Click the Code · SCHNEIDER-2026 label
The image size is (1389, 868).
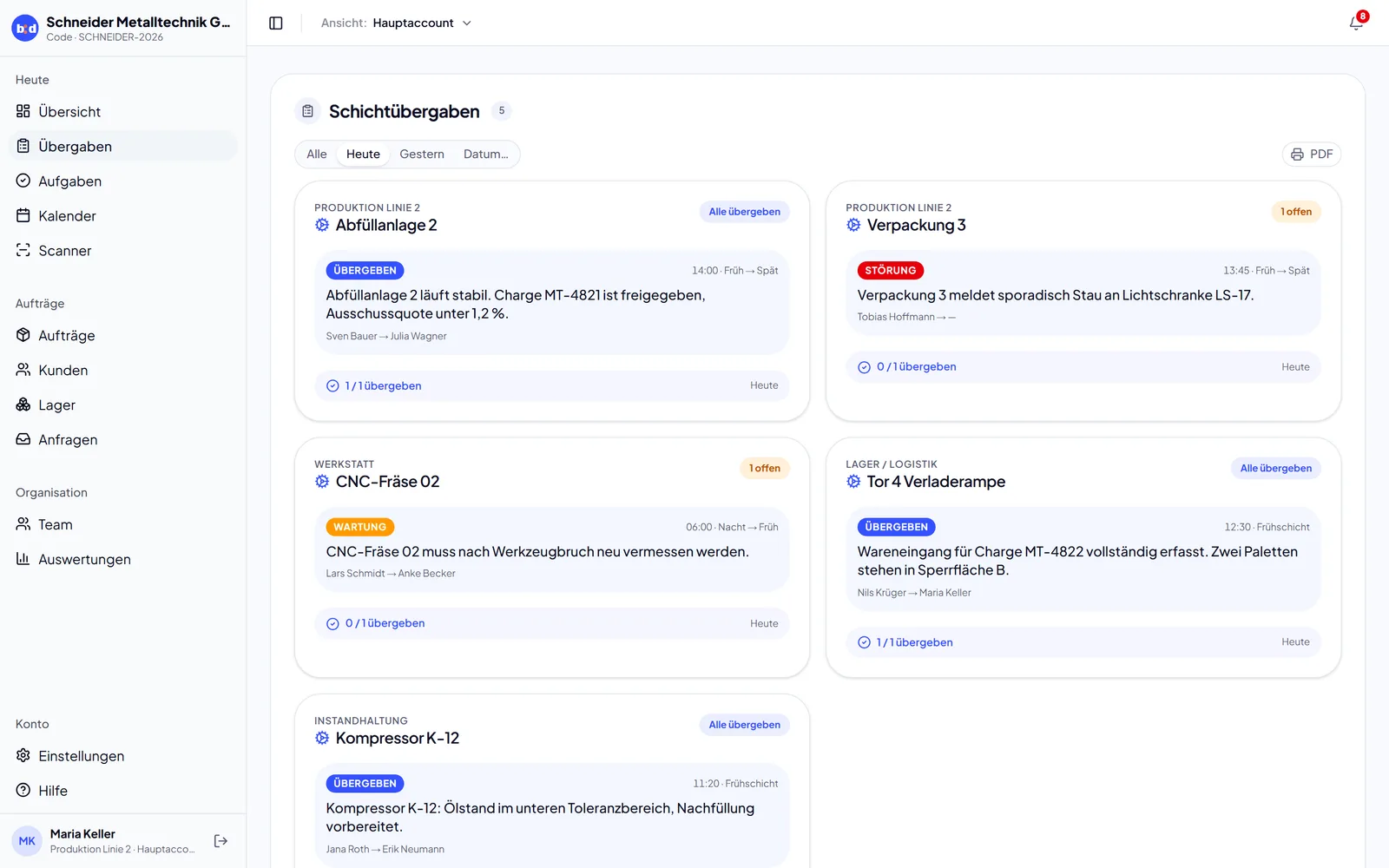click(105, 37)
